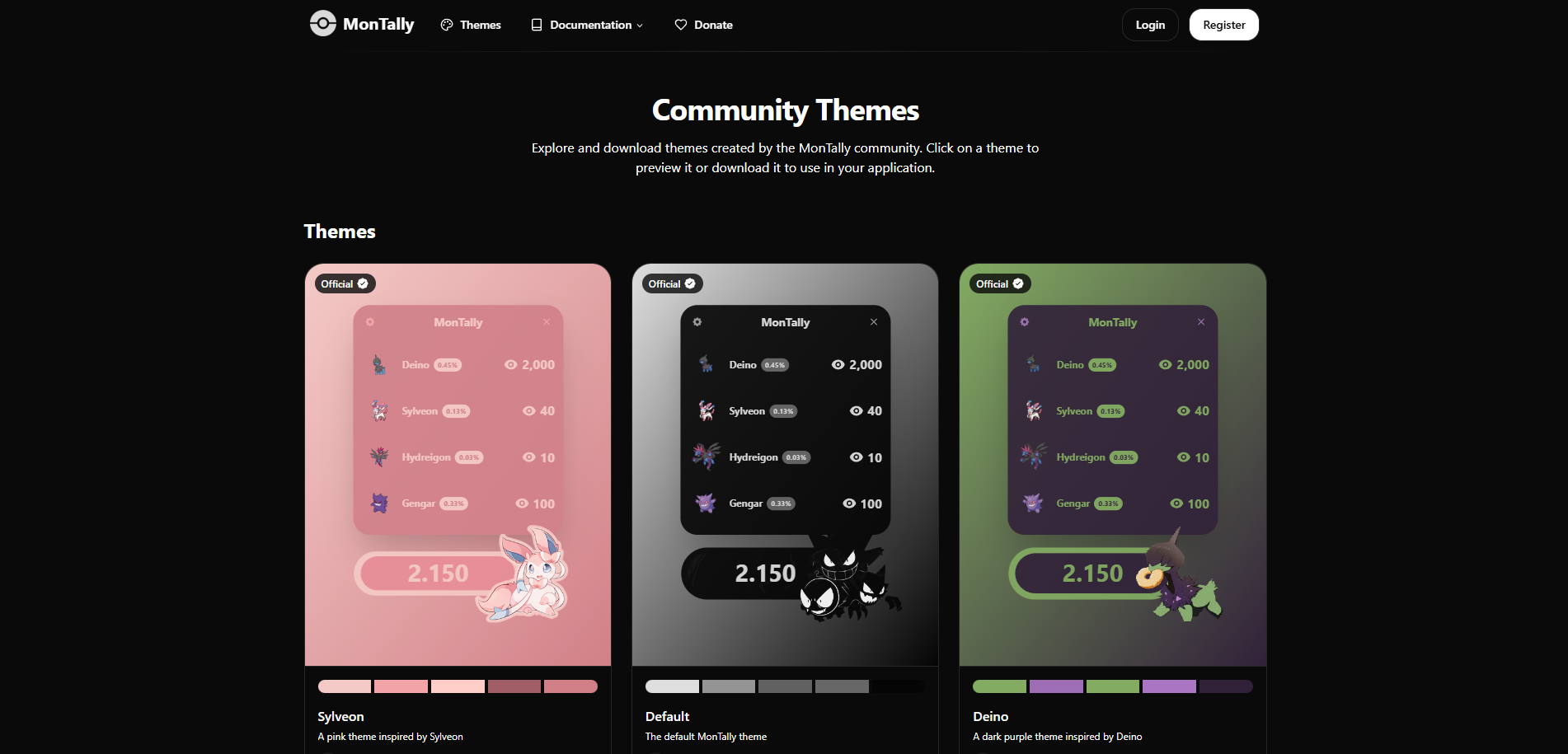Click settings gear in Deino theme preview
Viewport: 1568px width, 754px height.
1025,322
